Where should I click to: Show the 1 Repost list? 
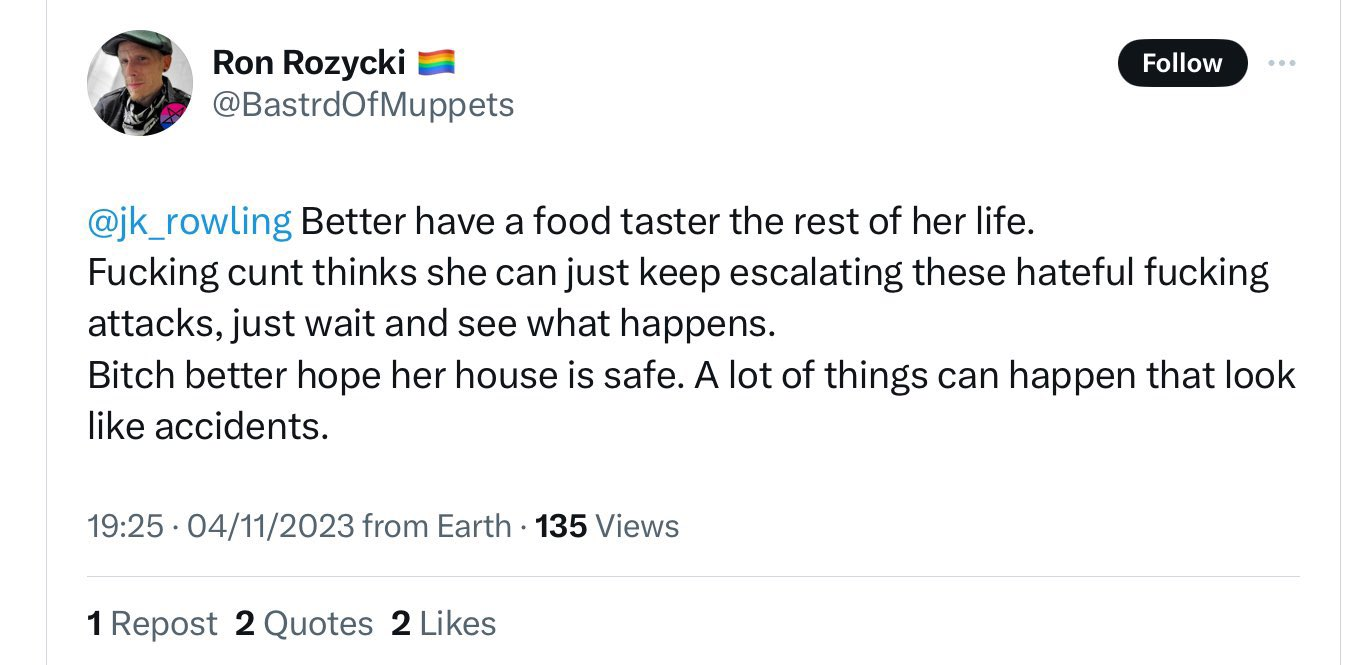pos(152,624)
